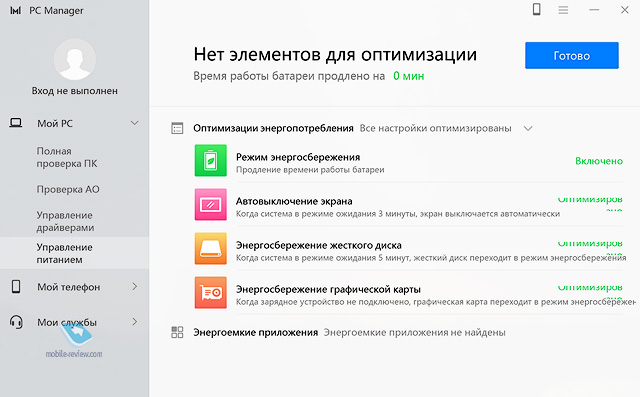Click the Энергоемкие приложения heading

(256, 333)
